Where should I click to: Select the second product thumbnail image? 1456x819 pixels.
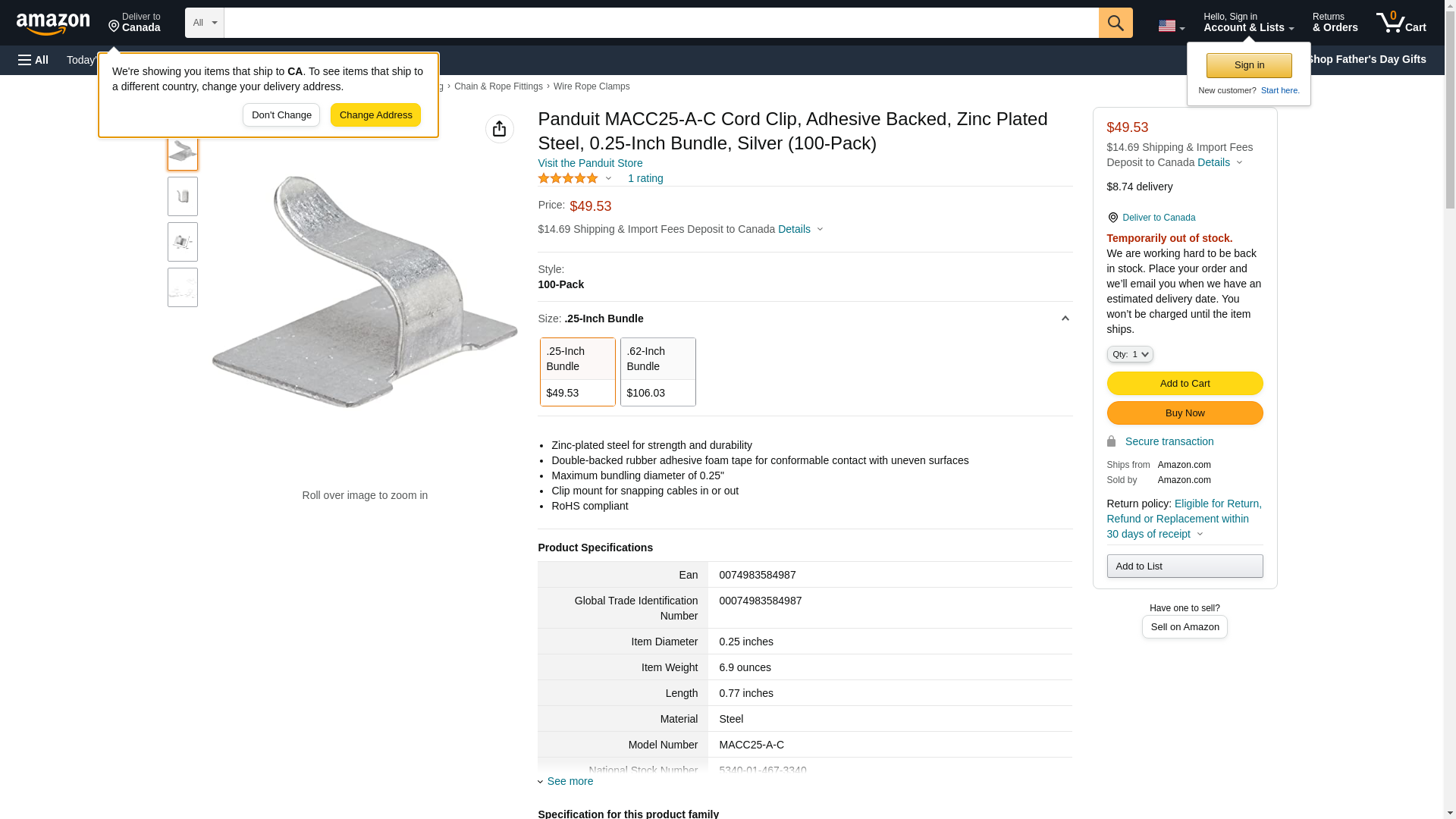click(x=183, y=196)
